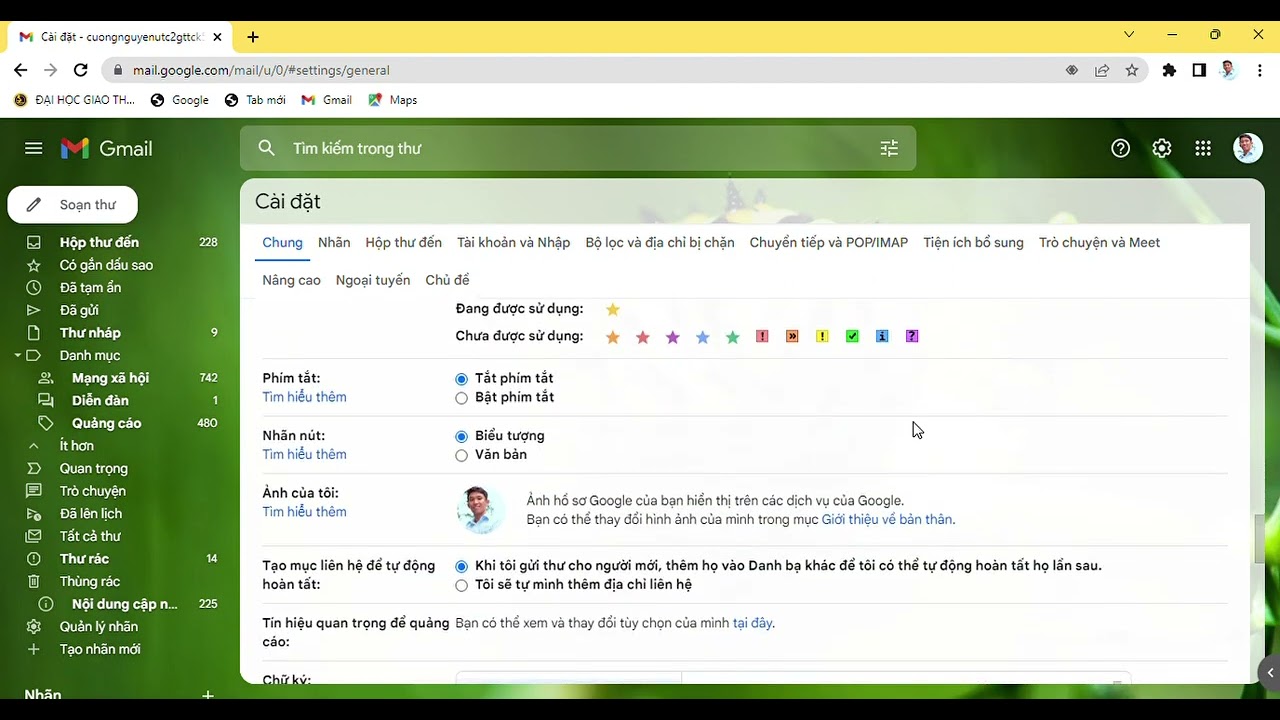Click Tìm hiểu thêm under Nhãn nút
Viewport: 1280px width, 720px height.
click(x=304, y=454)
